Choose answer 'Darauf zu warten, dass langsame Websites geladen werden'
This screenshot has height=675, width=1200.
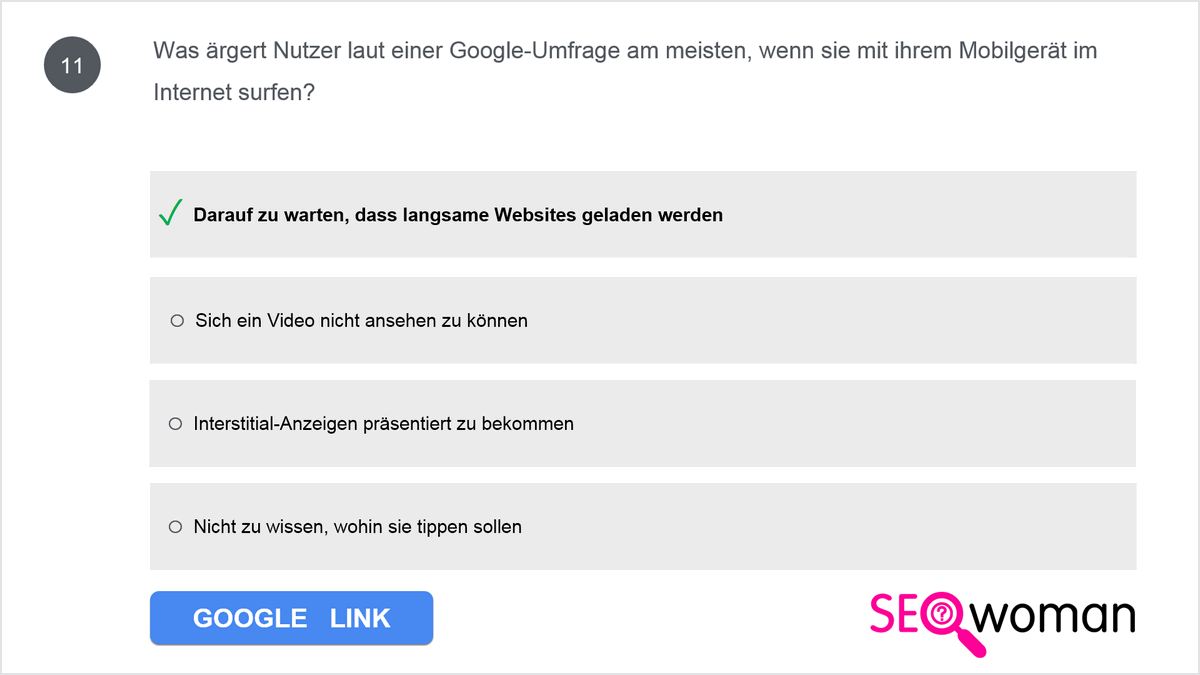[x=458, y=215]
